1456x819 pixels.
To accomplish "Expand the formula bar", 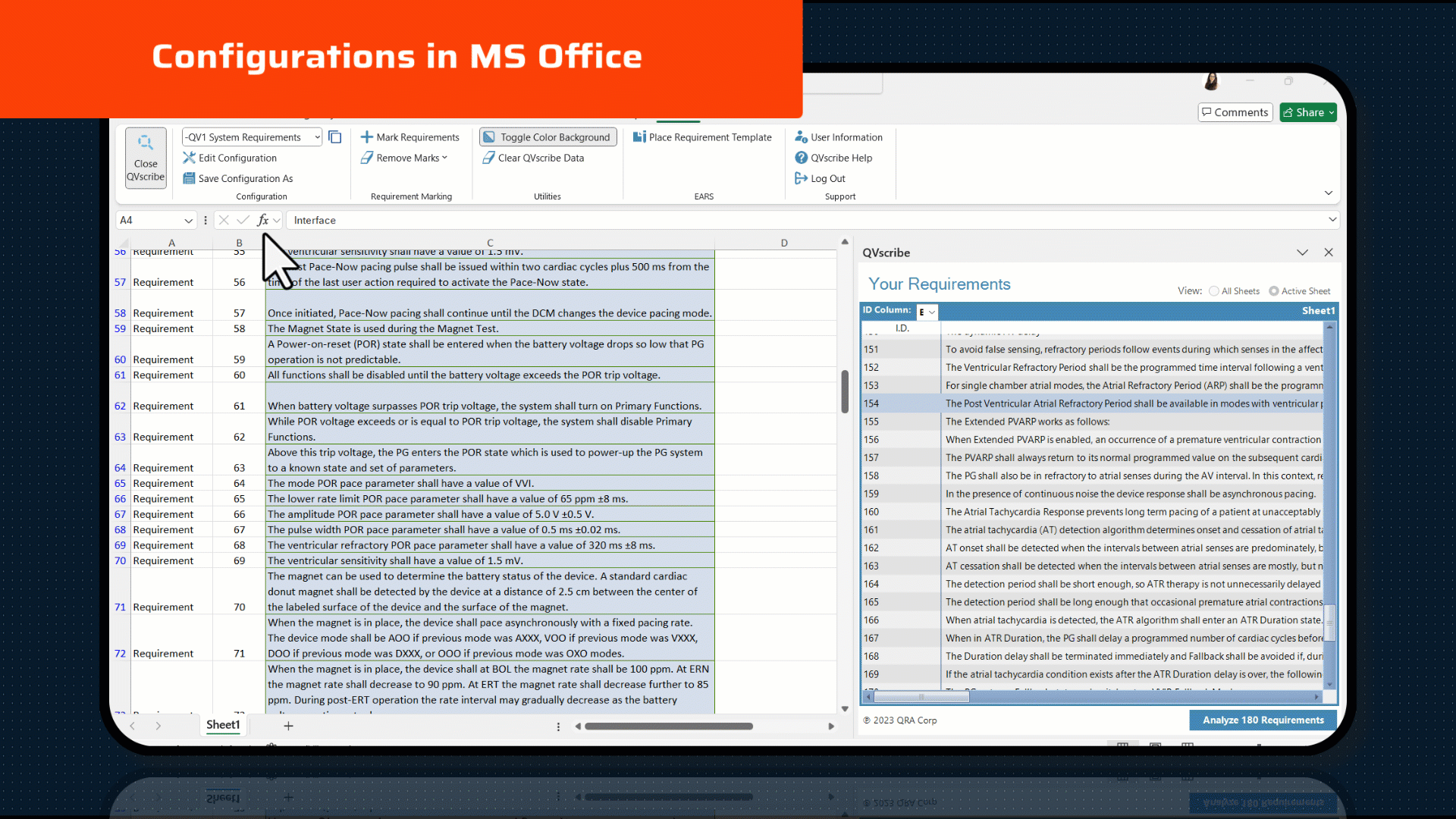I will tap(1332, 220).
